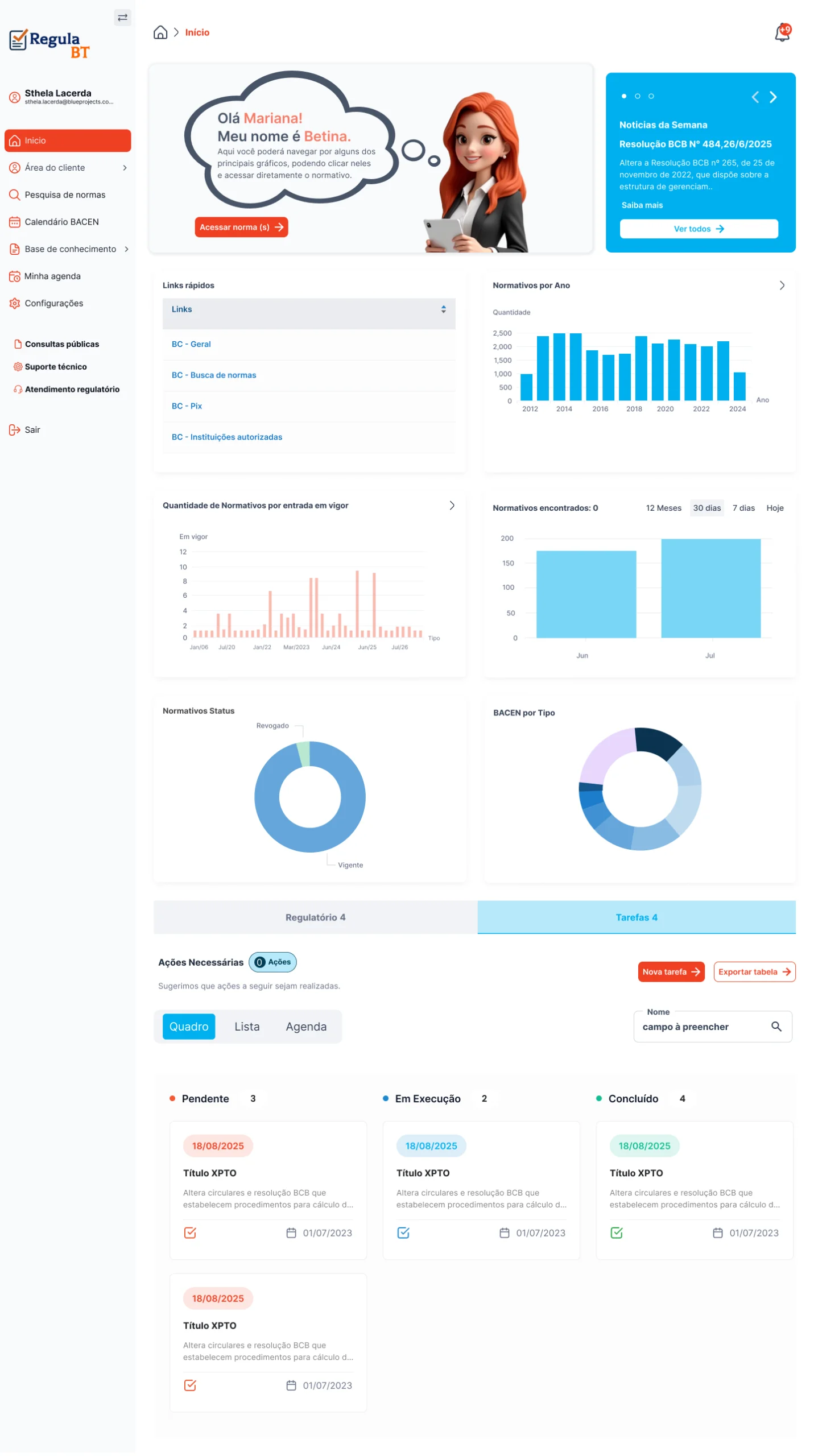This screenshot has height=1456, width=814.
Task: Open Calendário BACEN from the sidebar
Action: coord(61,222)
